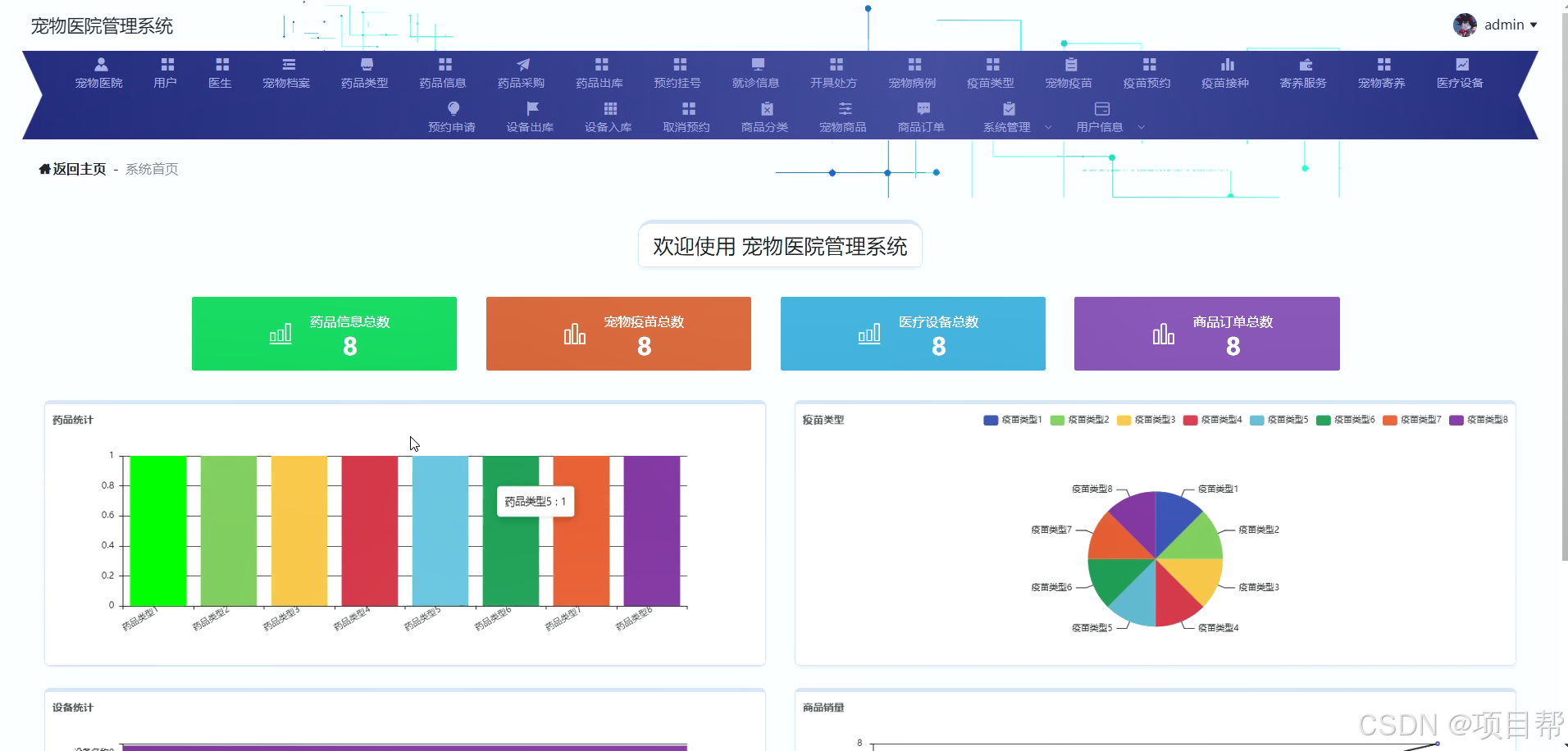The width and height of the screenshot is (1568, 751).
Task: Click the 商品销量 chart title
Action: pos(823,708)
